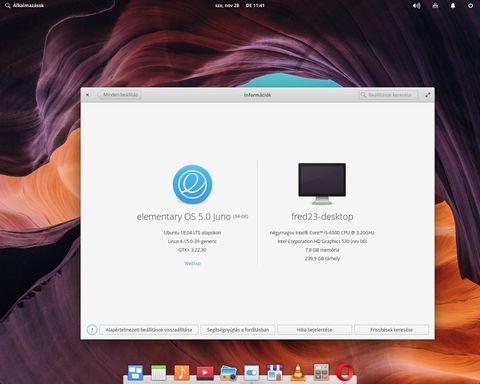Click the 'Információk' window title
The width and height of the screenshot is (480, 384).
click(x=257, y=95)
